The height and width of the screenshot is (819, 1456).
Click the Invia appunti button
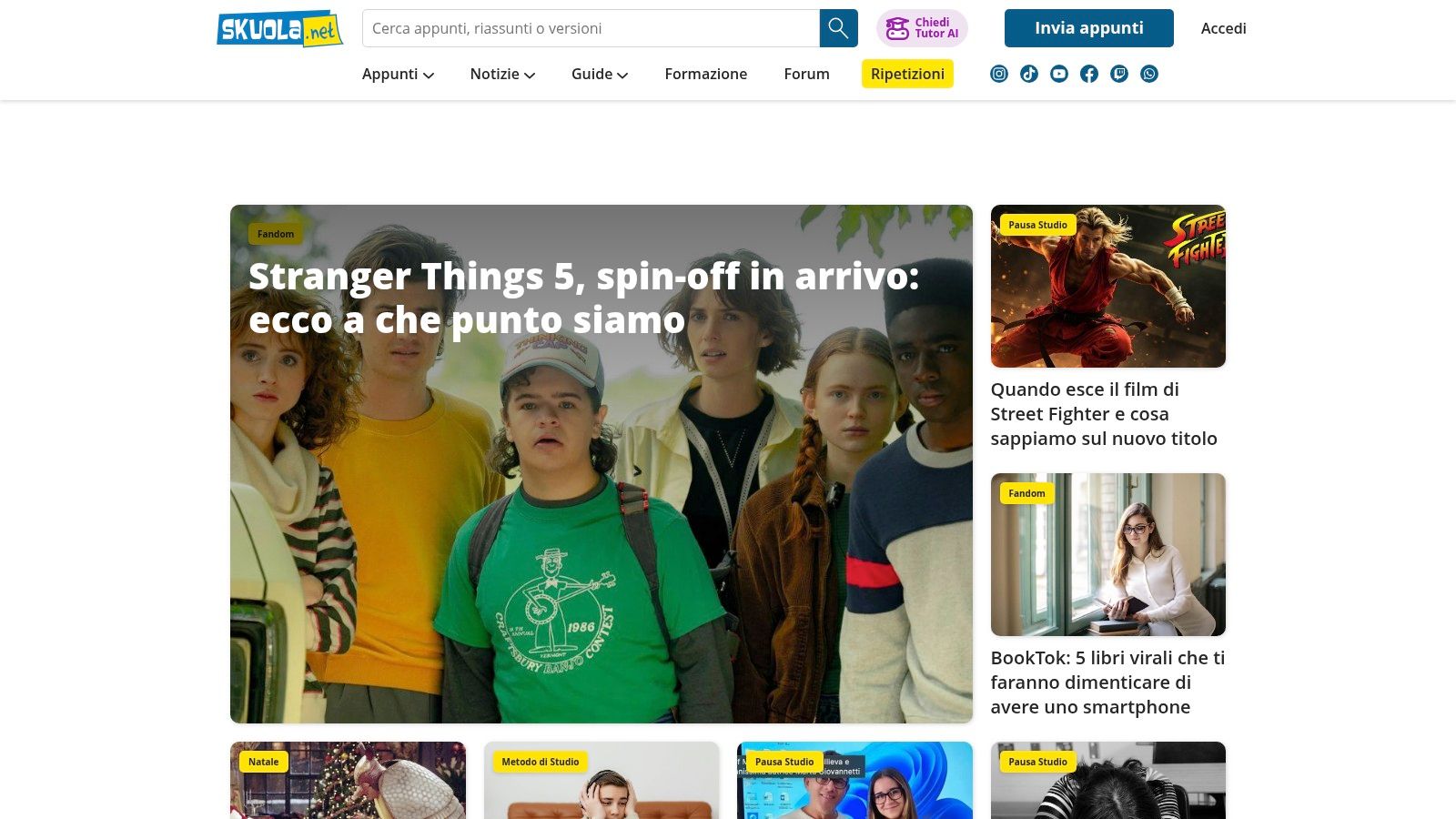(1089, 28)
